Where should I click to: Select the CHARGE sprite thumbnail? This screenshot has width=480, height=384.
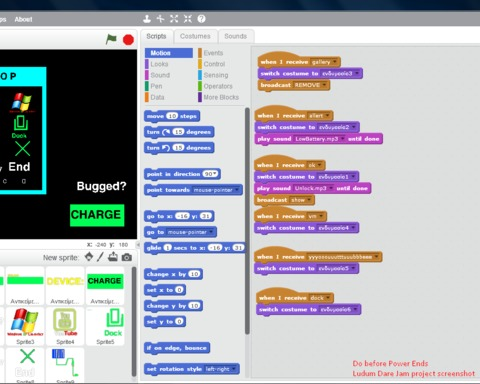pos(105,286)
